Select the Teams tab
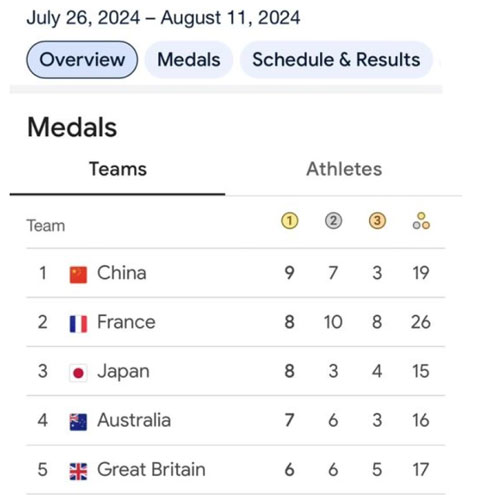 coord(118,169)
